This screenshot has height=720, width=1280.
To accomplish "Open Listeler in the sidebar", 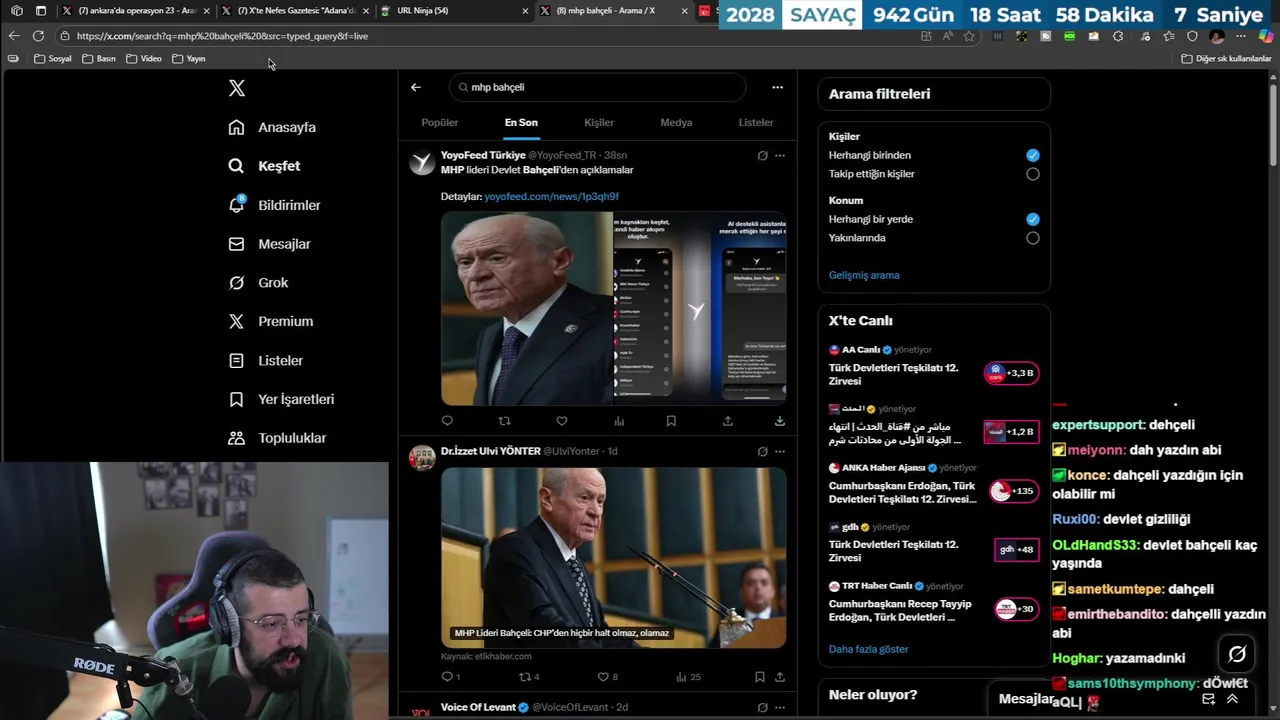I will [265, 360].
